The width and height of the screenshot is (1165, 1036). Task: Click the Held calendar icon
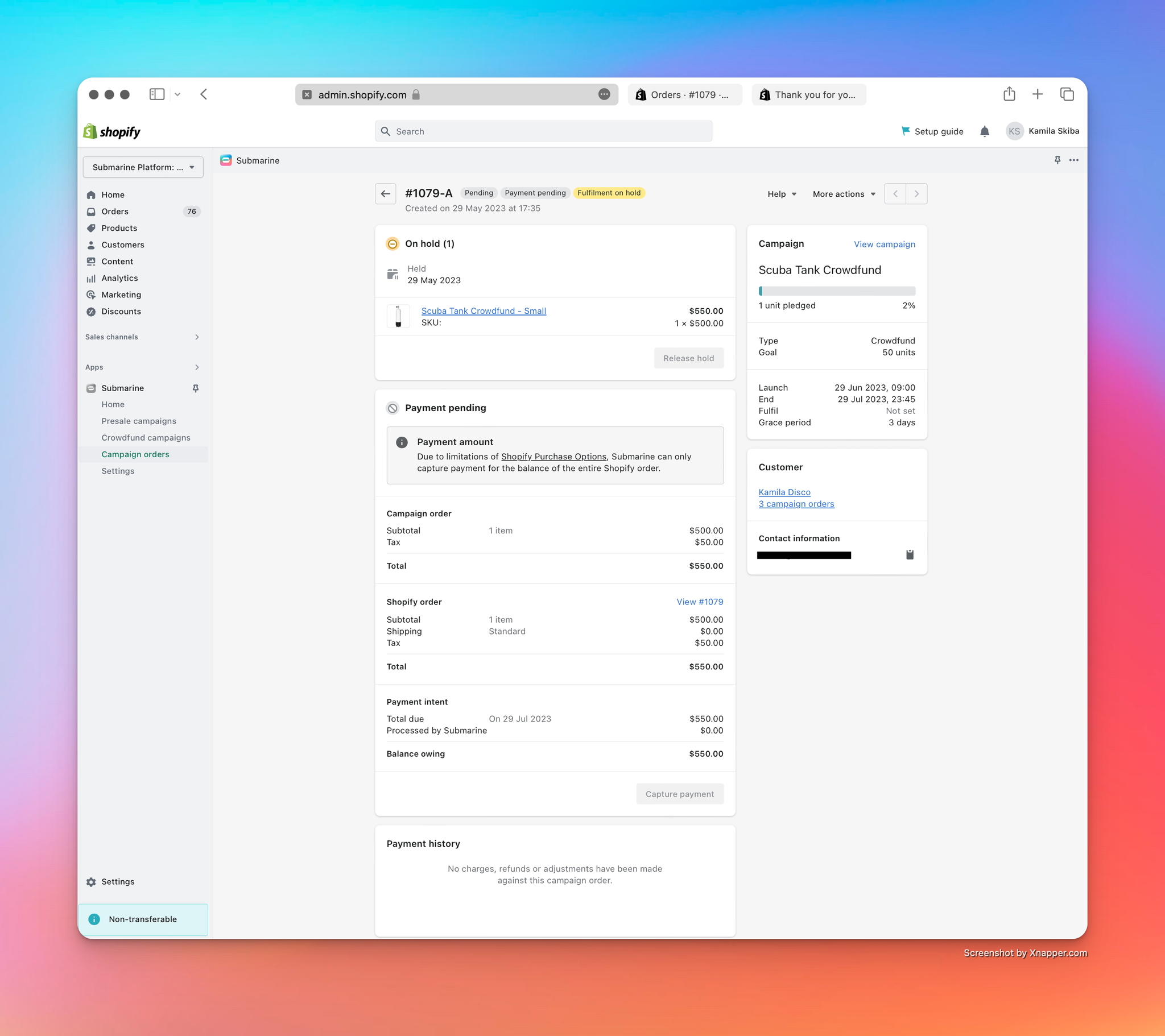(x=393, y=275)
